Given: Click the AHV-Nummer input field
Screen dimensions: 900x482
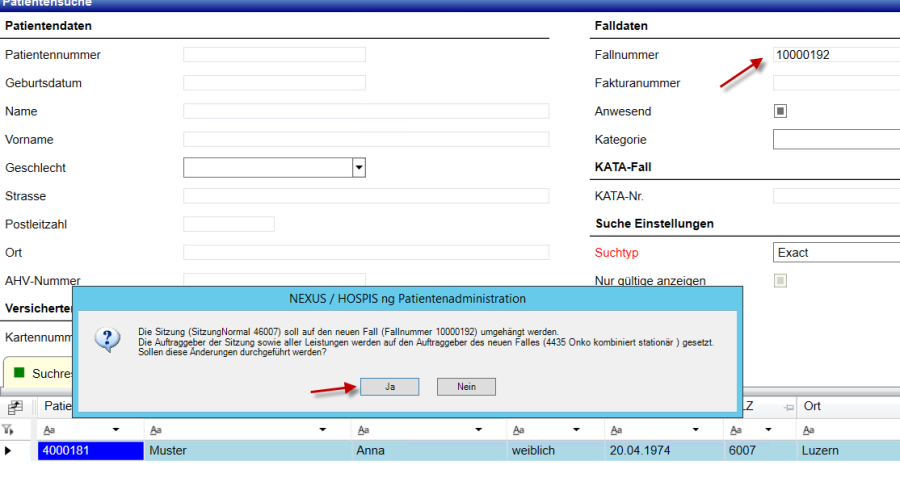Looking at the screenshot, I should click(274, 280).
